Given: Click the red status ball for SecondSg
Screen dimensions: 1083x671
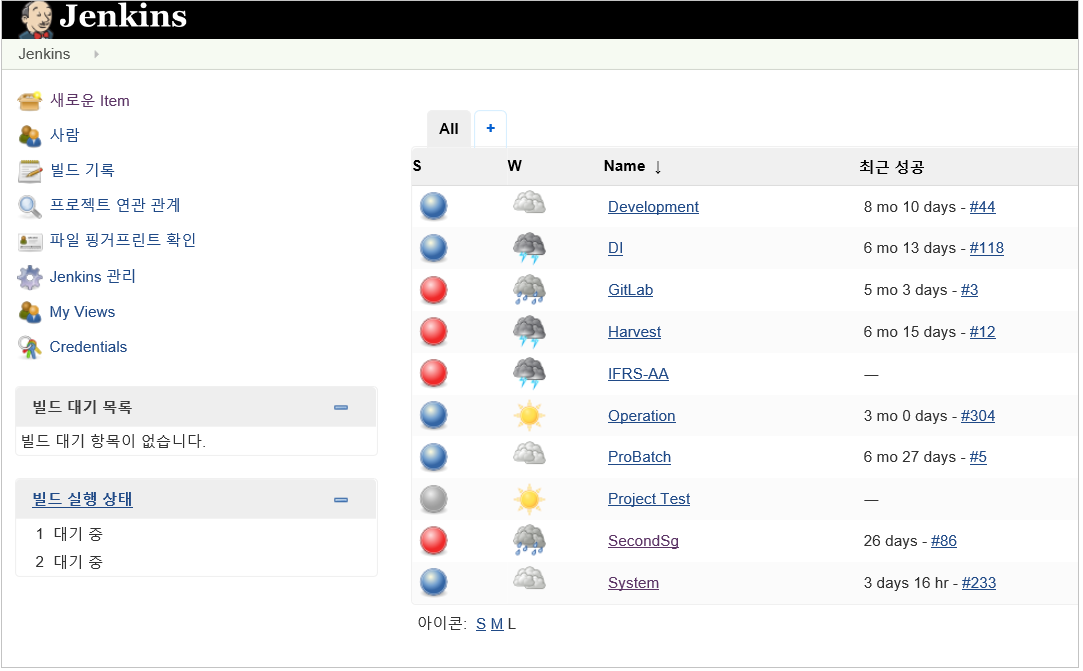Looking at the screenshot, I should click(434, 541).
